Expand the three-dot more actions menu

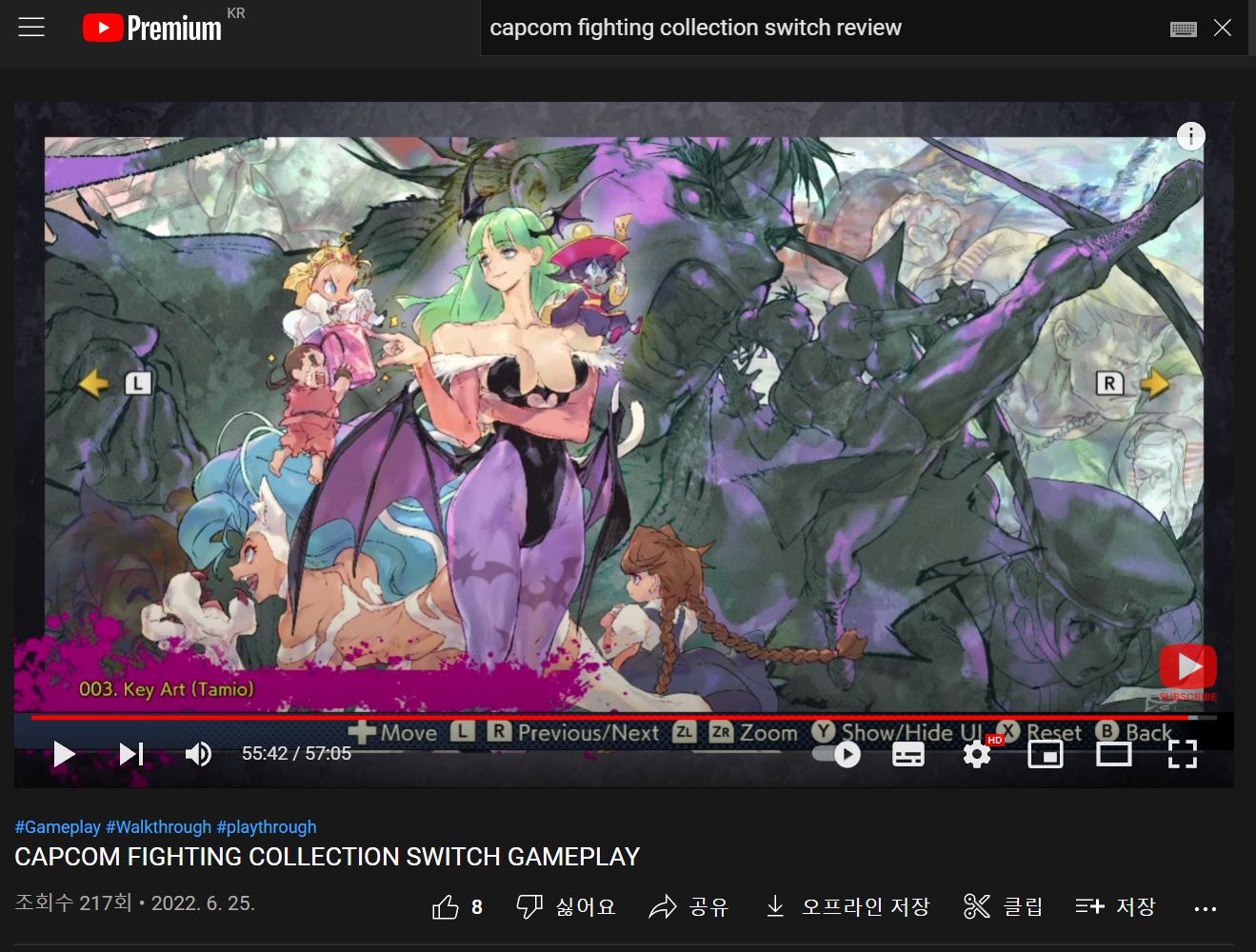(1205, 908)
